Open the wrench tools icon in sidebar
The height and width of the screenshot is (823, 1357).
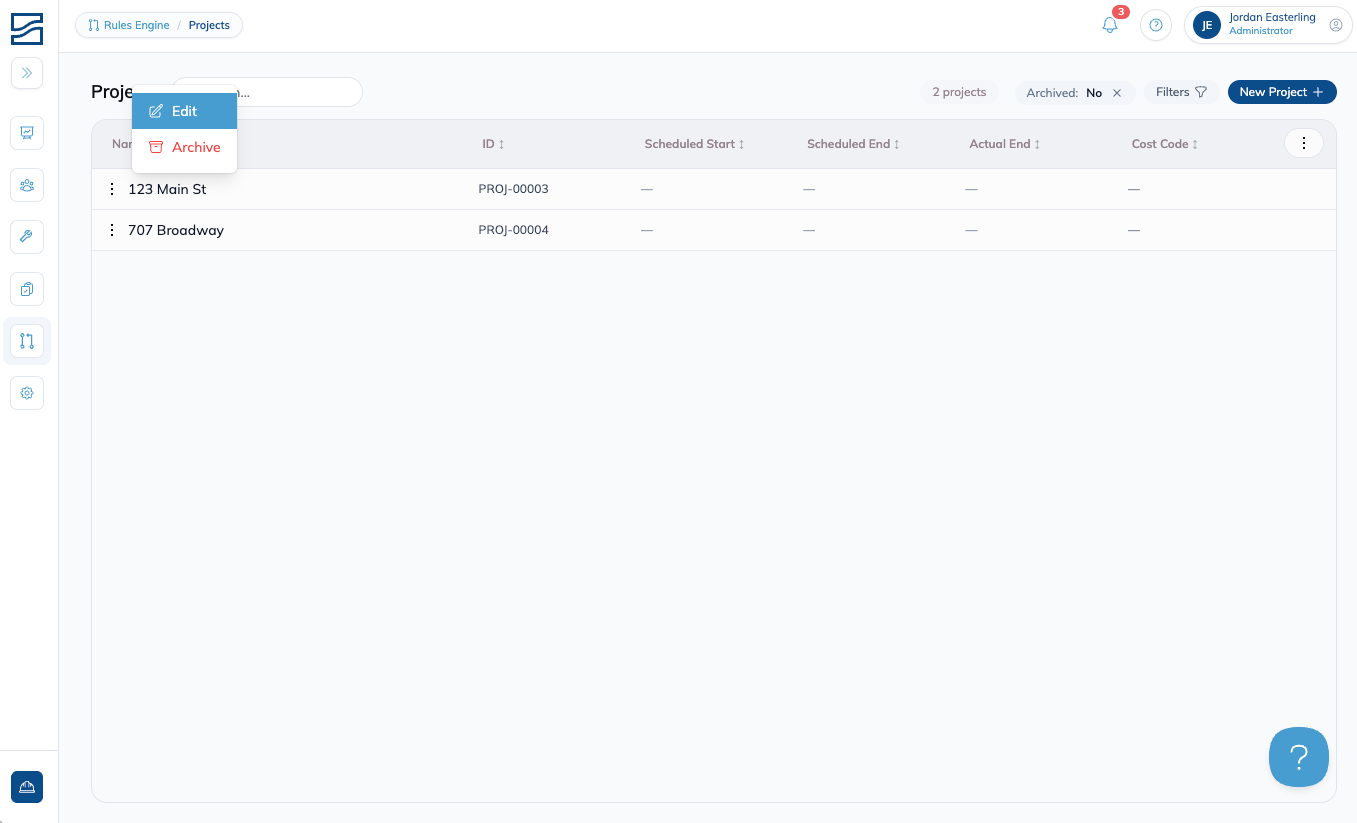[x=27, y=237]
